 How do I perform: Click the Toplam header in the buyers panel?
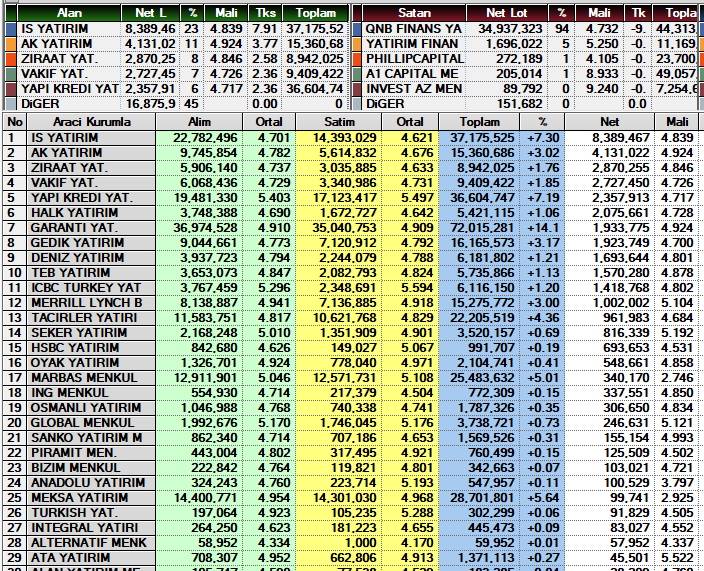316,13
